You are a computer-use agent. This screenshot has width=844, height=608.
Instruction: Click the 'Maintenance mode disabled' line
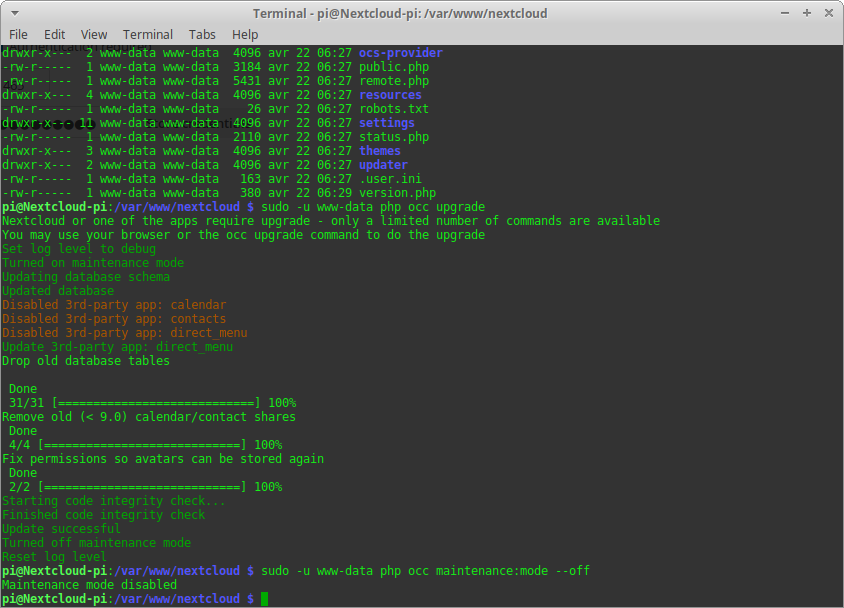pos(89,584)
